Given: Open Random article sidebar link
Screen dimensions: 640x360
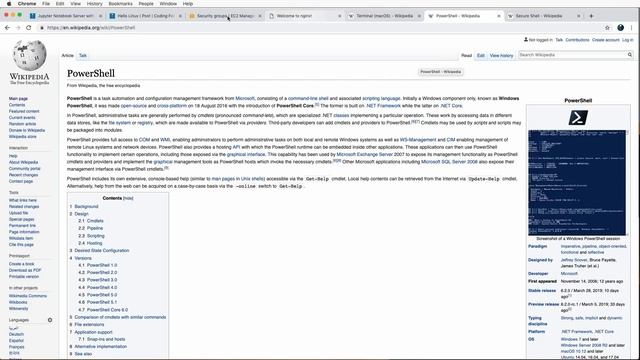Looking at the screenshot, I should pos(22,124).
